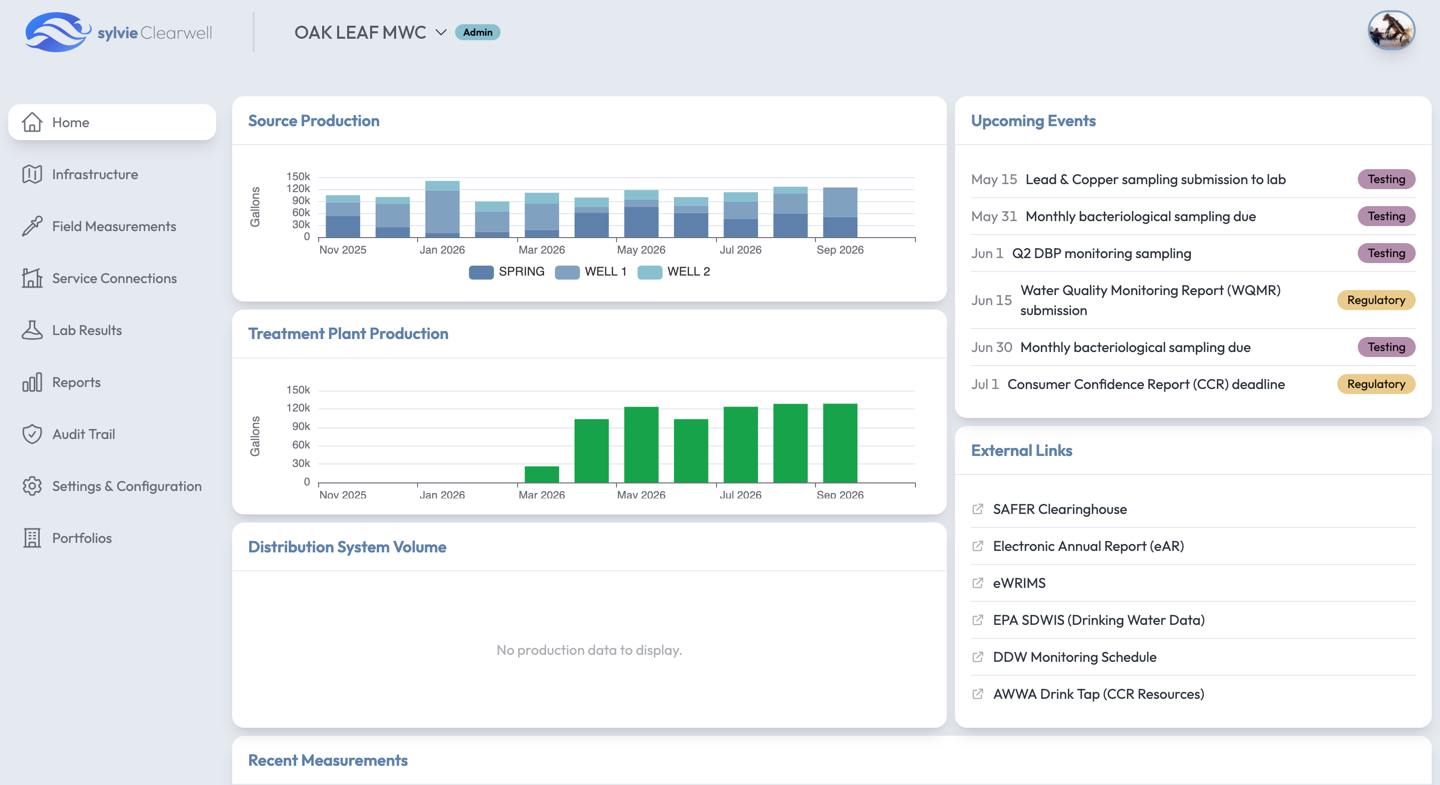This screenshot has height=785, width=1440.
Task: Toggle SPRING series in chart legend
Action: tap(507, 272)
